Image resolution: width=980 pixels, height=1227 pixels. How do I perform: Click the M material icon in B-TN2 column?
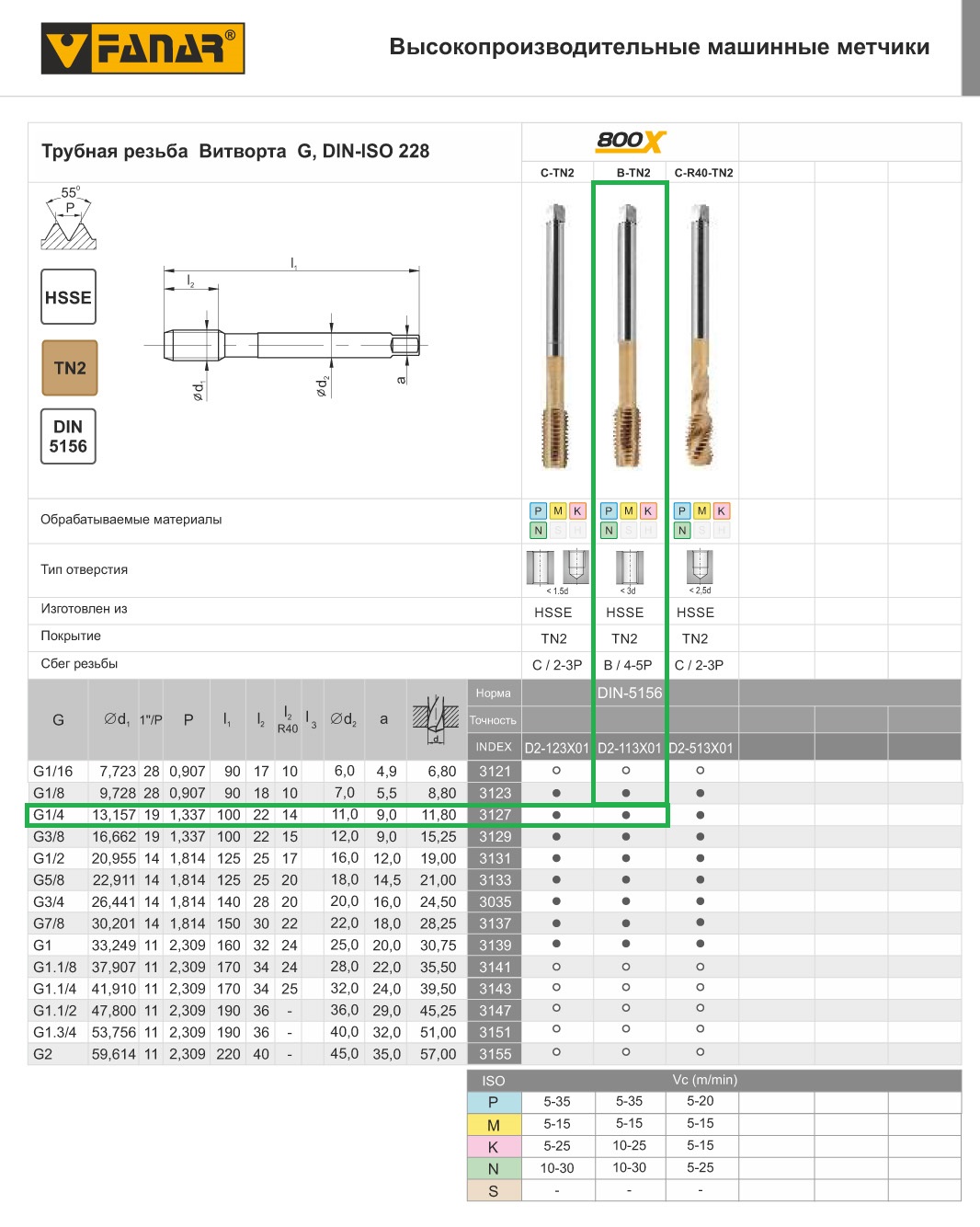pyautogui.click(x=629, y=510)
